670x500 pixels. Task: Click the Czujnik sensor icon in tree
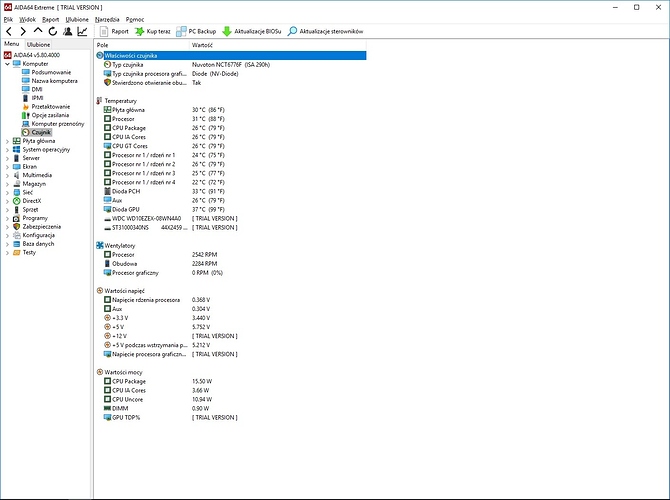tap(26, 132)
